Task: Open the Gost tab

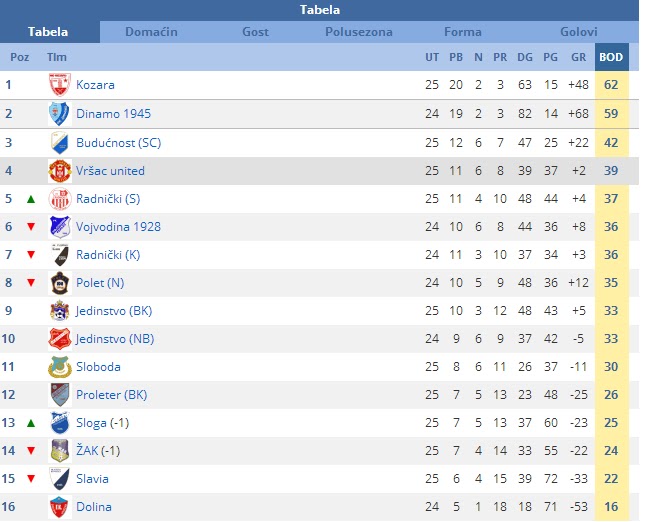Action: [x=255, y=32]
